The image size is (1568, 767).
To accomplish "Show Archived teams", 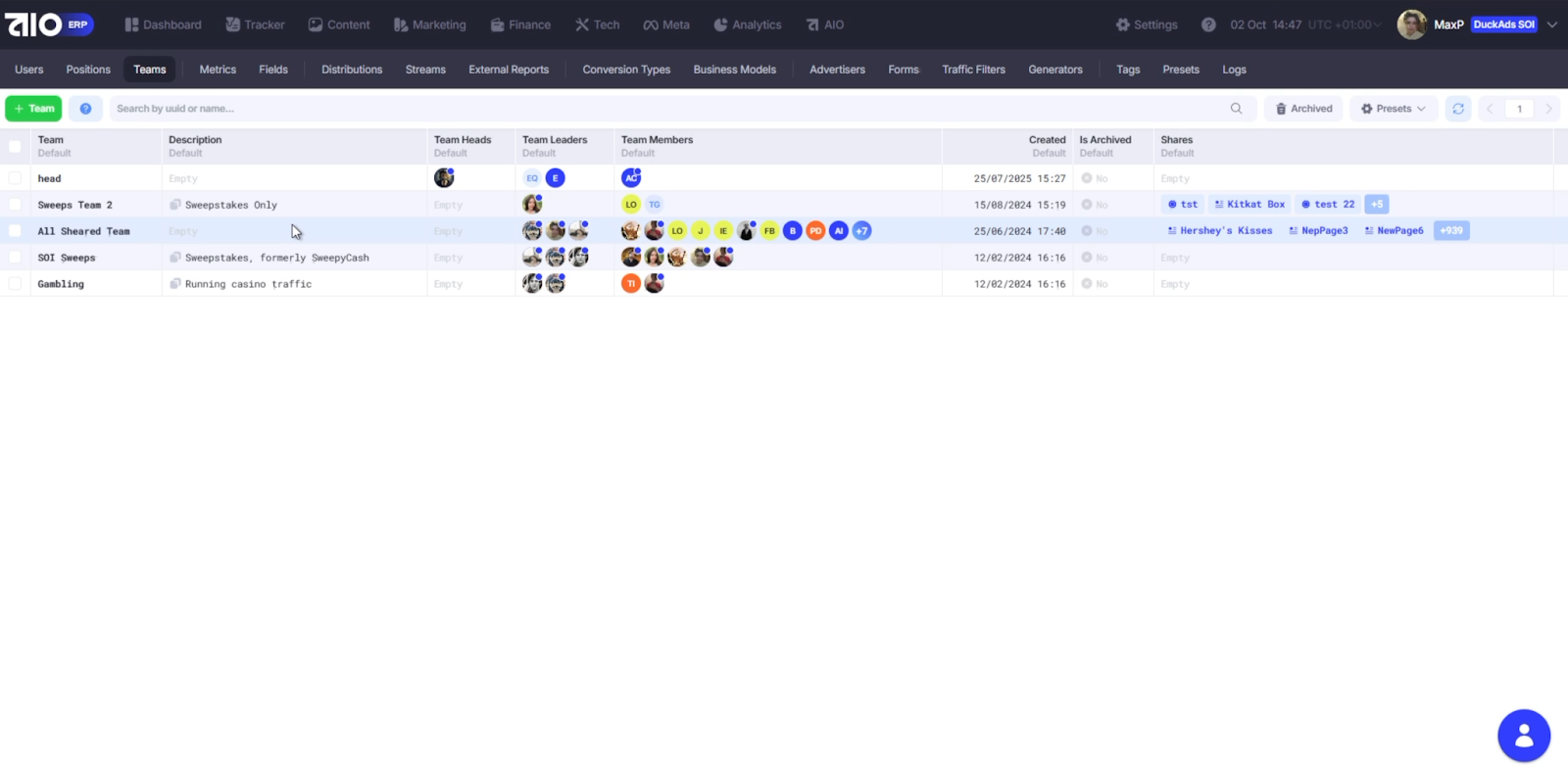I will click(1303, 109).
